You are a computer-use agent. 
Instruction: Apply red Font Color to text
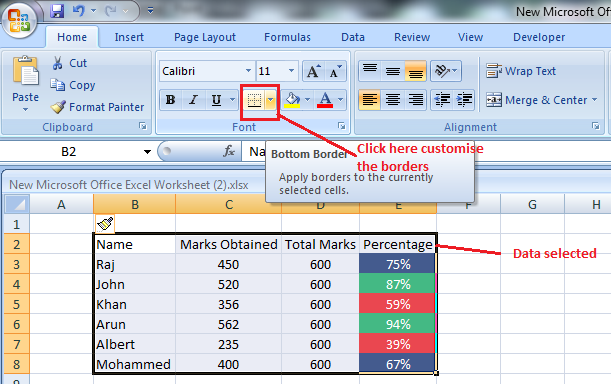point(325,100)
